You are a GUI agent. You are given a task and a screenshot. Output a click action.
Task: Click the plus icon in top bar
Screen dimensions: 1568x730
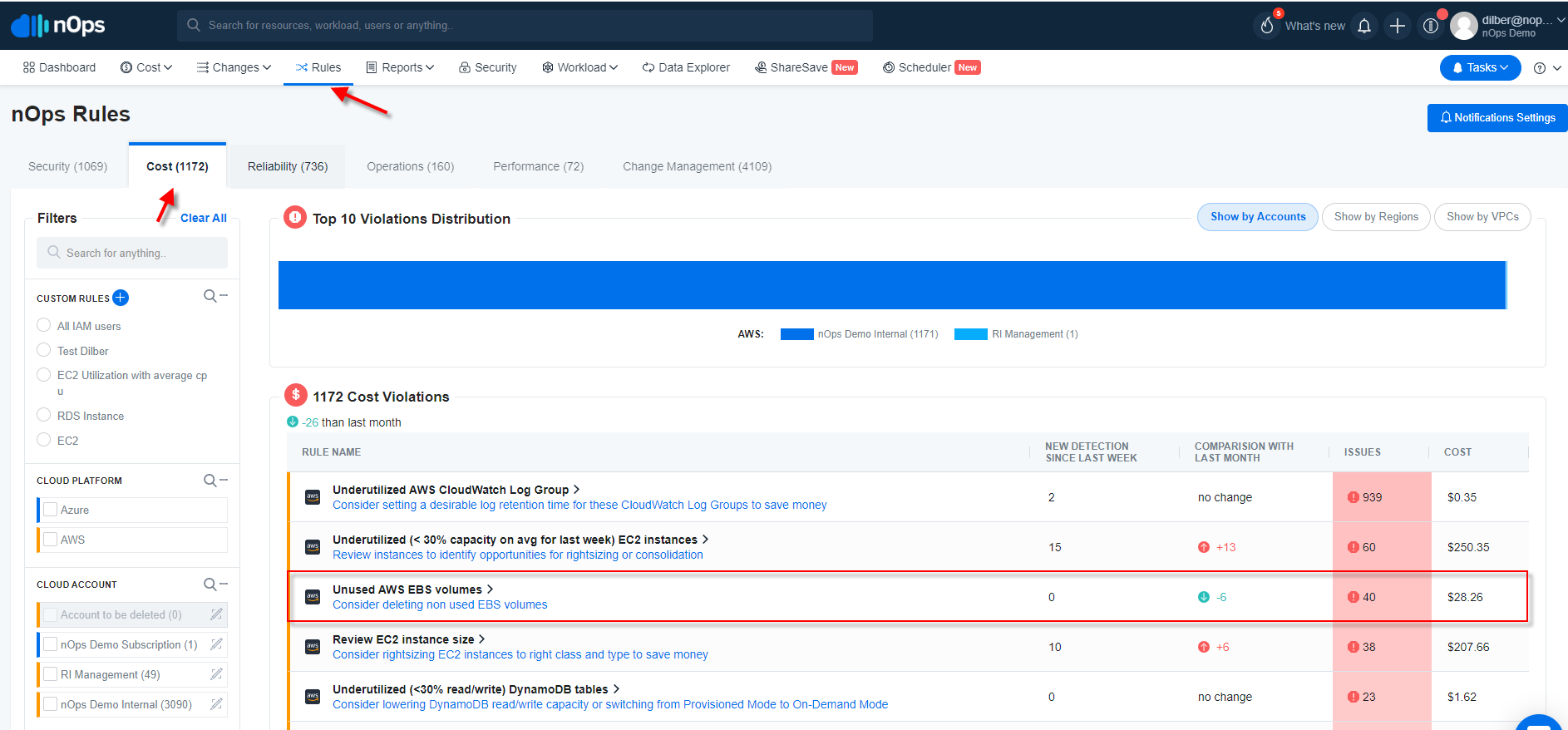click(x=1398, y=26)
